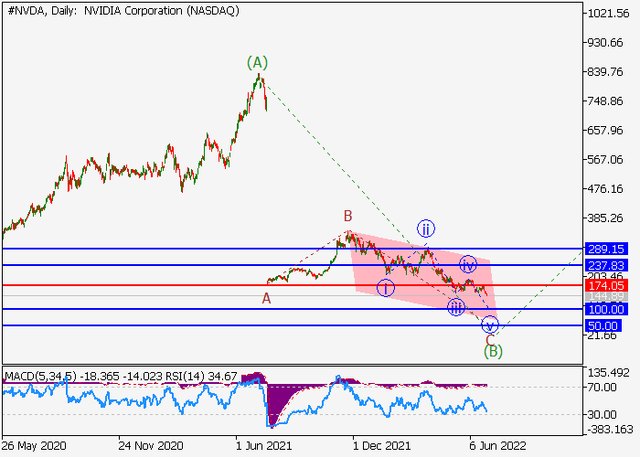The image size is (640, 457).
Task: Click the 135.492 indicator scale value
Action: point(608,373)
